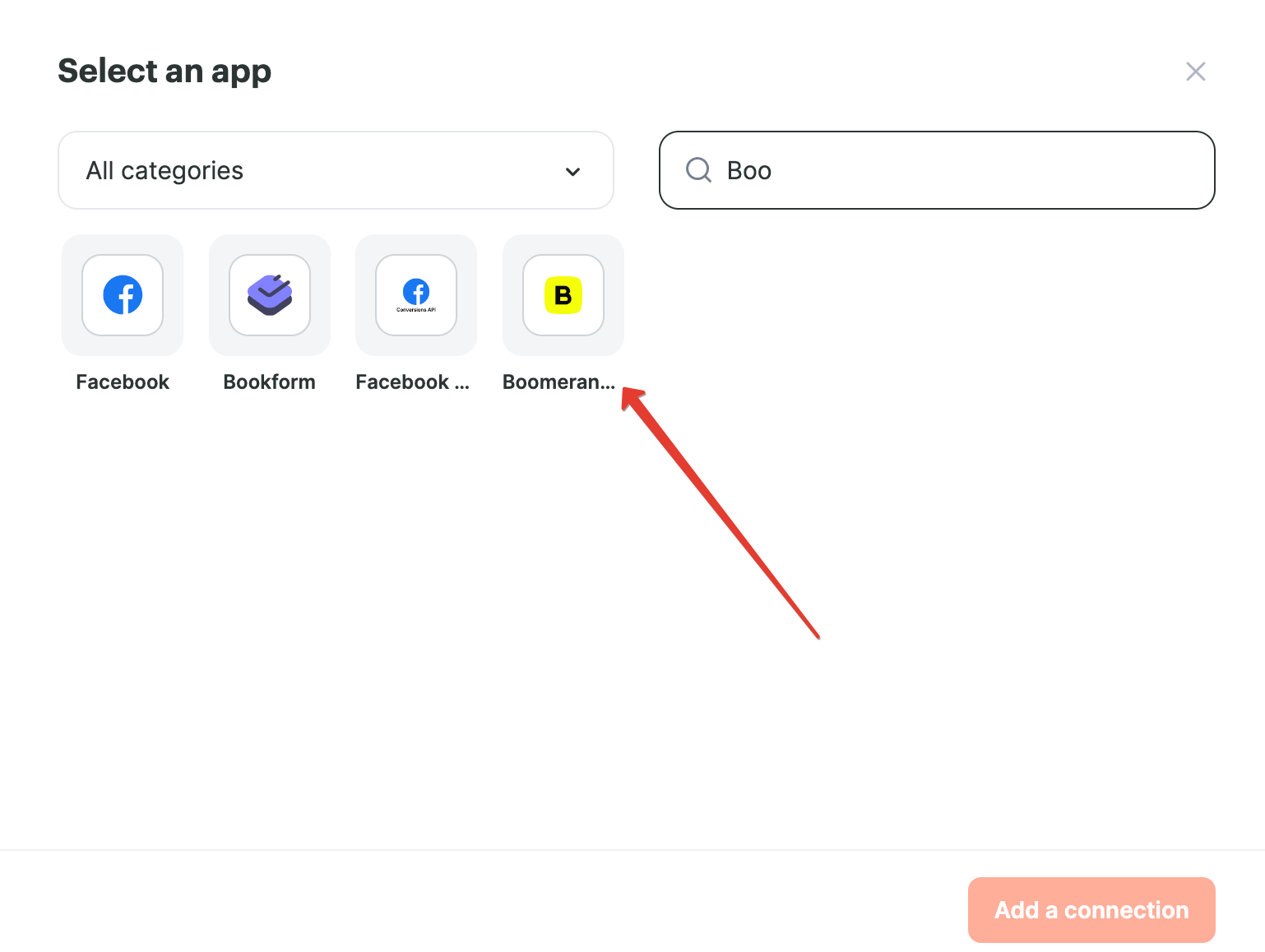The image size is (1265, 952).
Task: Click the Bookform app name label
Action: pyautogui.click(x=270, y=382)
